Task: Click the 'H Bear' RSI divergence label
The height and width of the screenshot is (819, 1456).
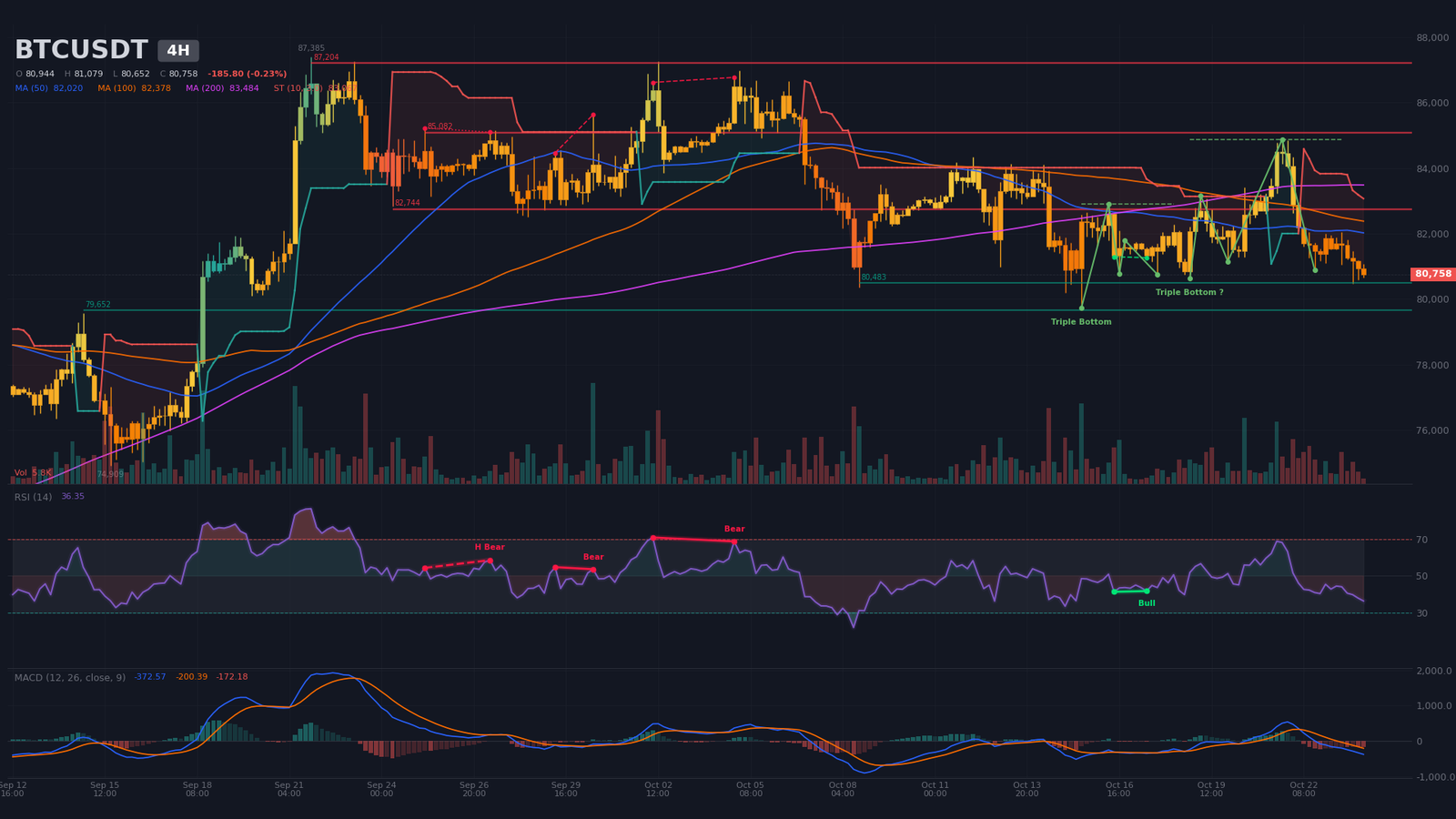Action: pos(490,547)
